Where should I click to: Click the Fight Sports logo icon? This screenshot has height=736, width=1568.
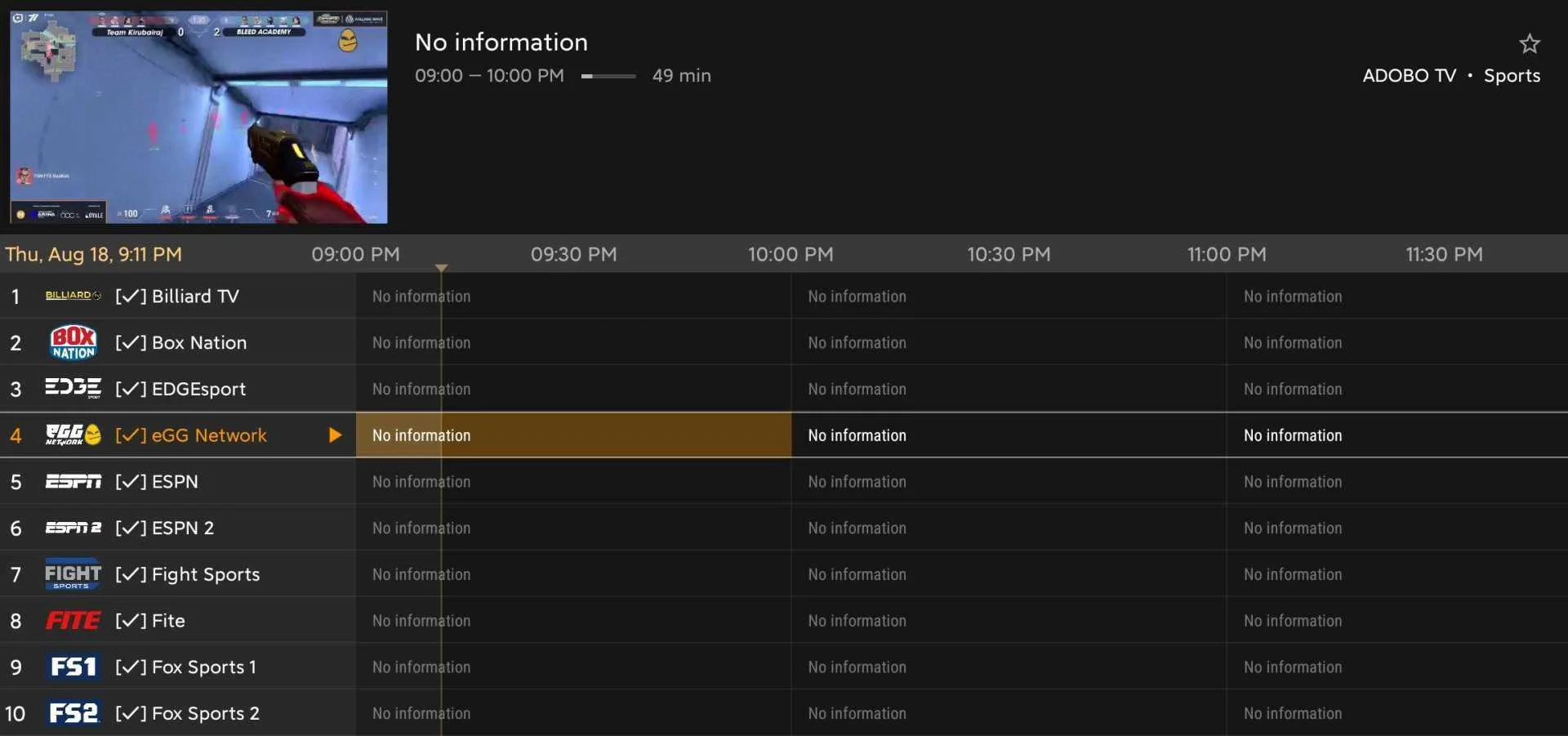coord(73,574)
